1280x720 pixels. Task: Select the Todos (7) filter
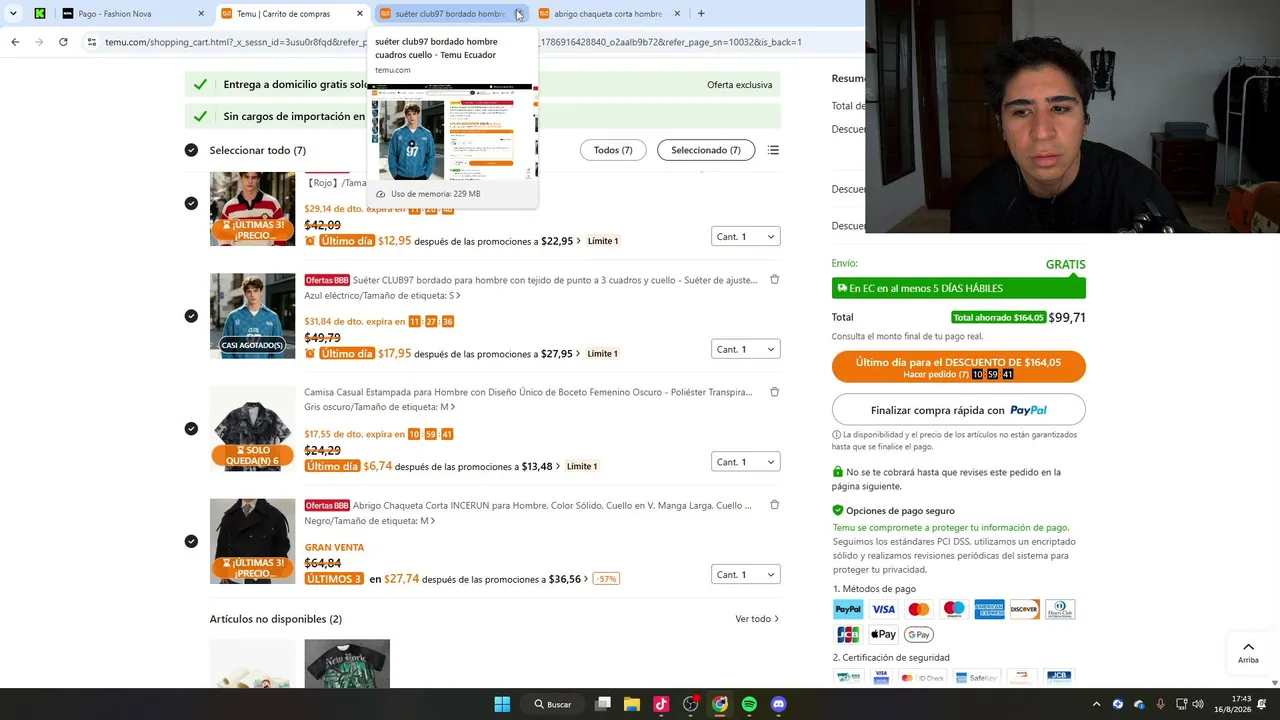pos(613,150)
